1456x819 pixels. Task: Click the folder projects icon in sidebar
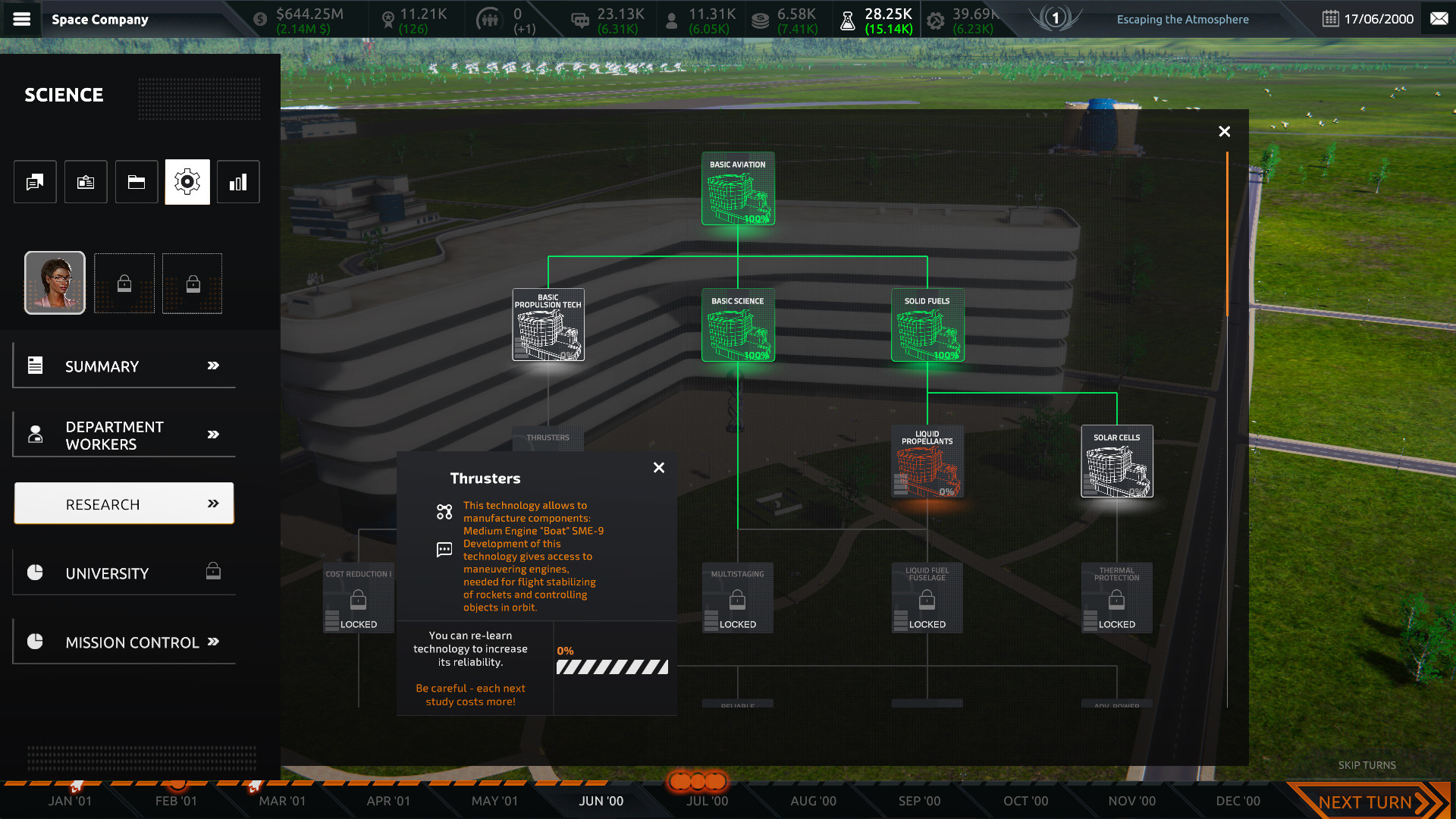(136, 181)
